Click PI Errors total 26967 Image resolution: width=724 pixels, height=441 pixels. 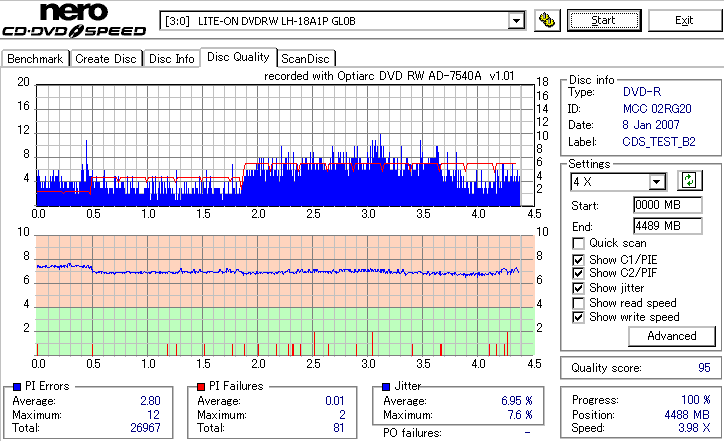coord(145,428)
